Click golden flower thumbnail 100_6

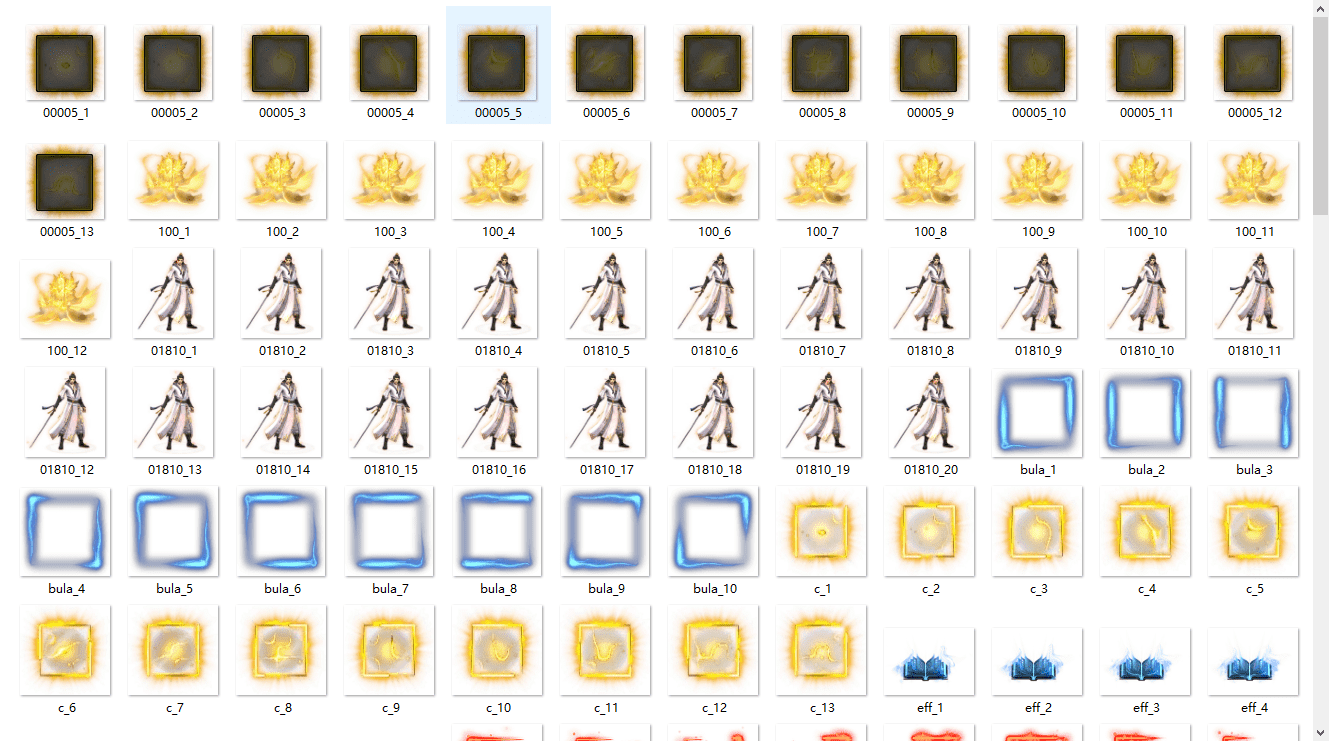click(713, 181)
